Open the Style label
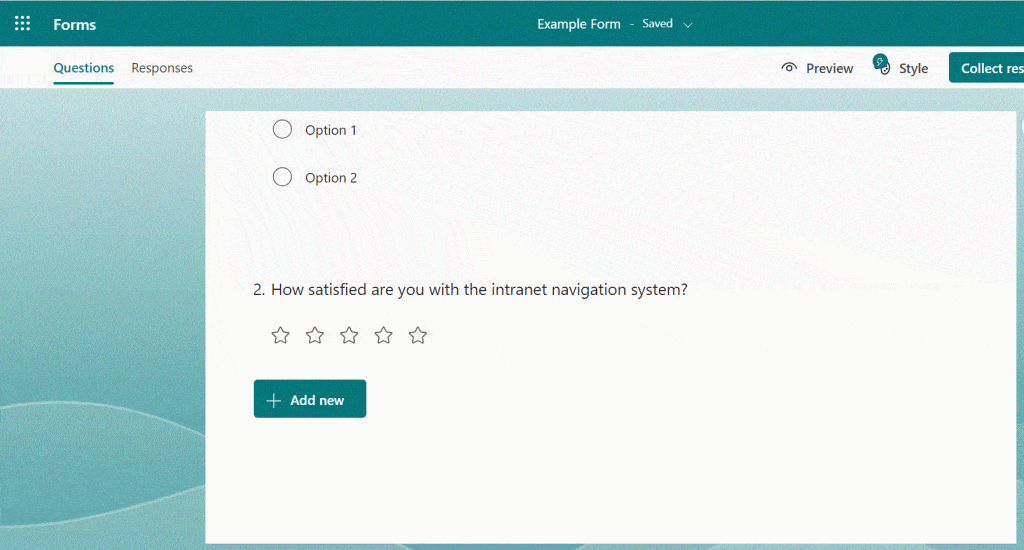This screenshot has width=1024, height=550. pyautogui.click(x=913, y=69)
